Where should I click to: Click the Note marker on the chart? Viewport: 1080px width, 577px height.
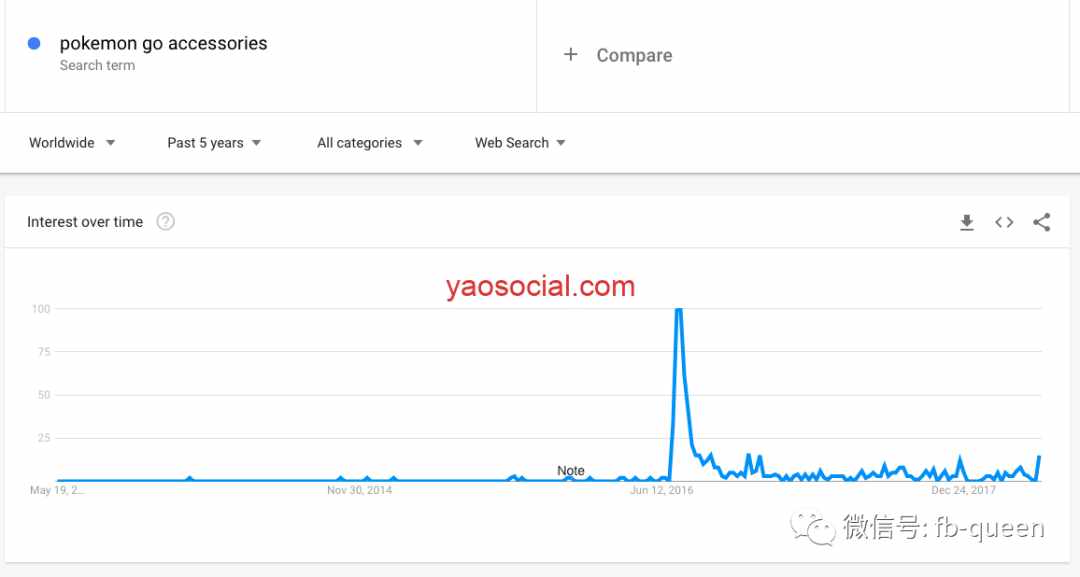[570, 471]
